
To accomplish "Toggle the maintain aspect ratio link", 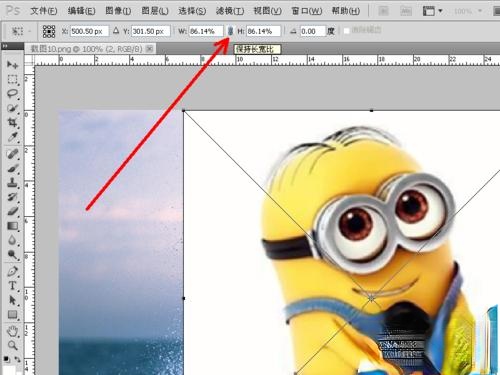I will coord(230,31).
